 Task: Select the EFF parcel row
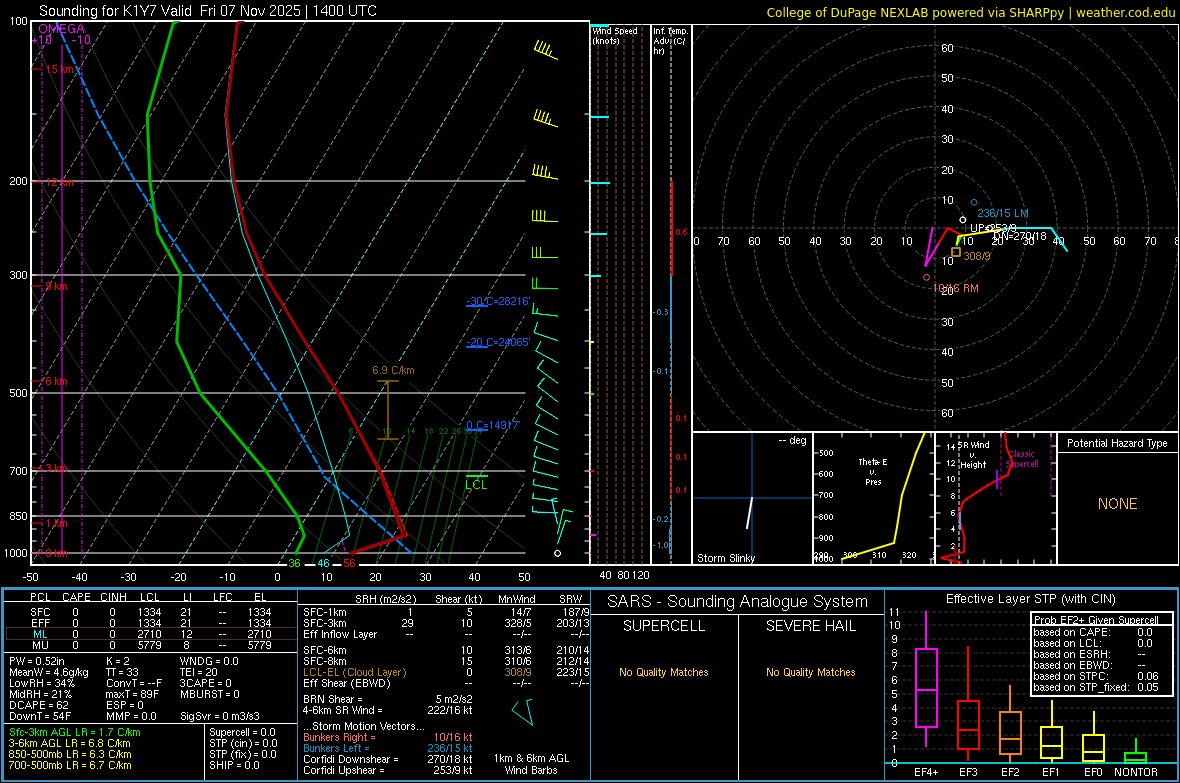pyautogui.click(x=151, y=623)
